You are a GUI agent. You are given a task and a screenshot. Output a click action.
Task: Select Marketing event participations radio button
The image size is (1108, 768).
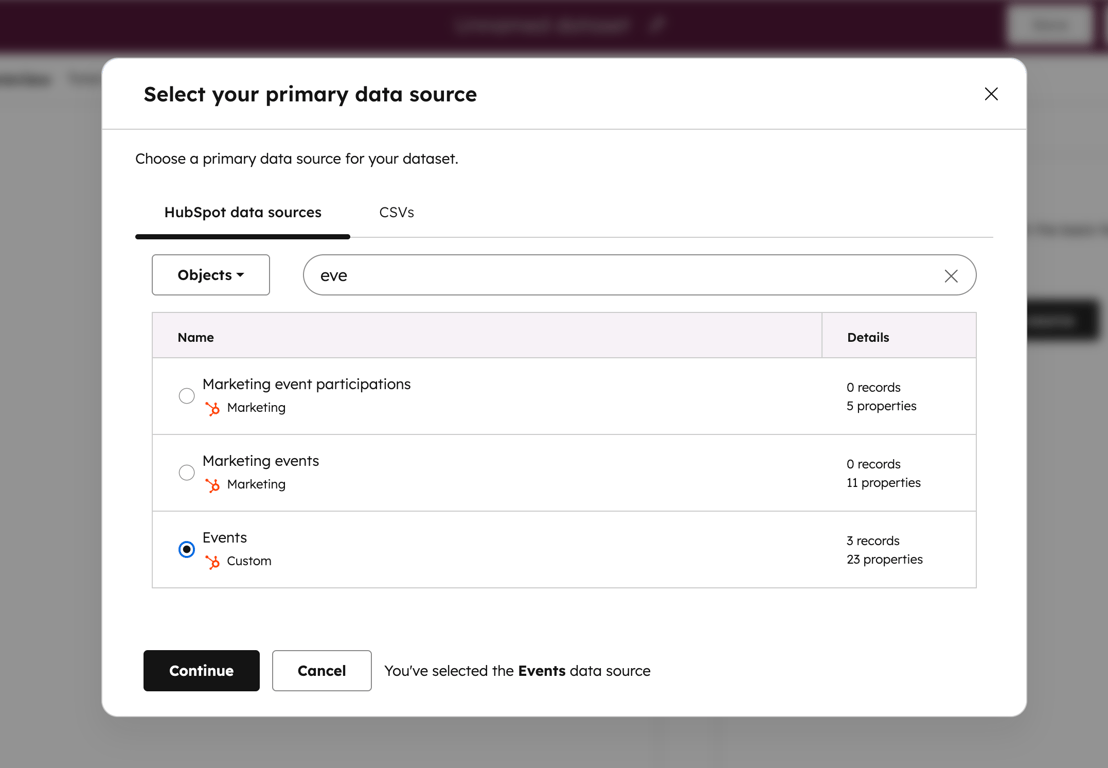187,396
